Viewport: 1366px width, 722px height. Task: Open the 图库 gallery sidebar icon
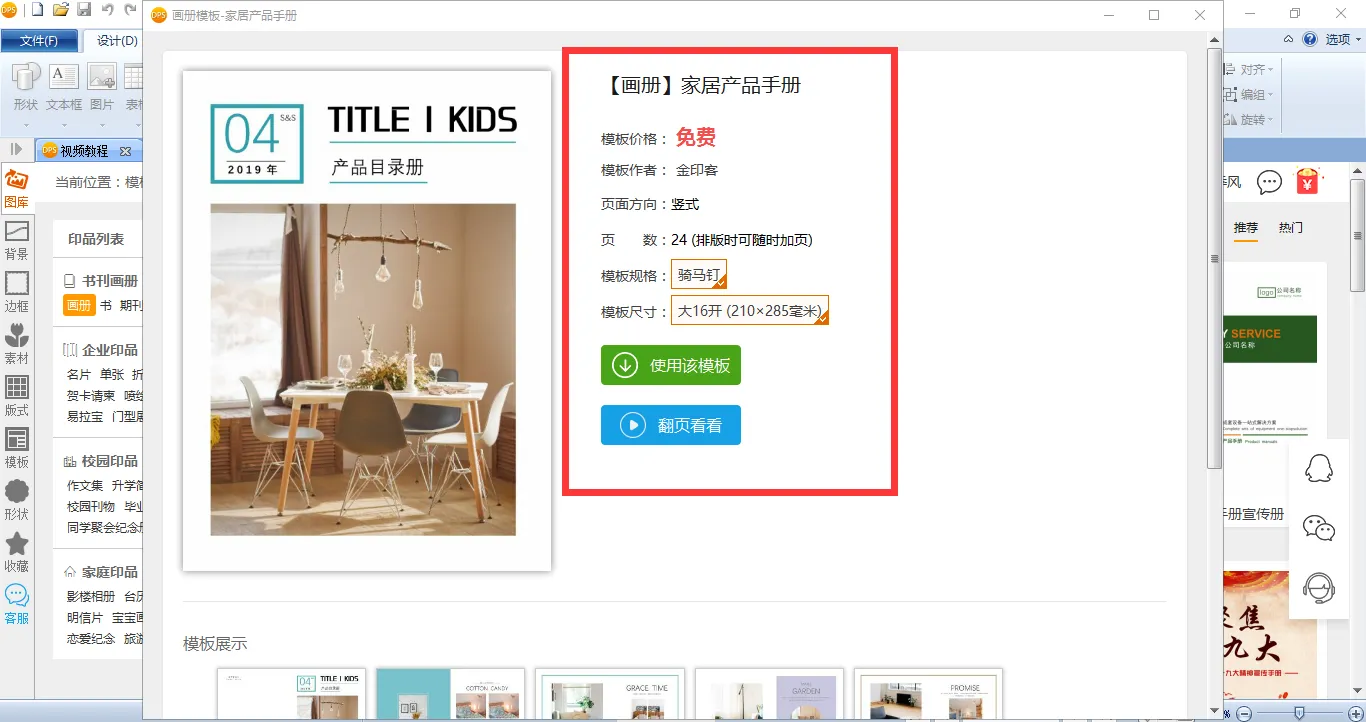(16, 188)
